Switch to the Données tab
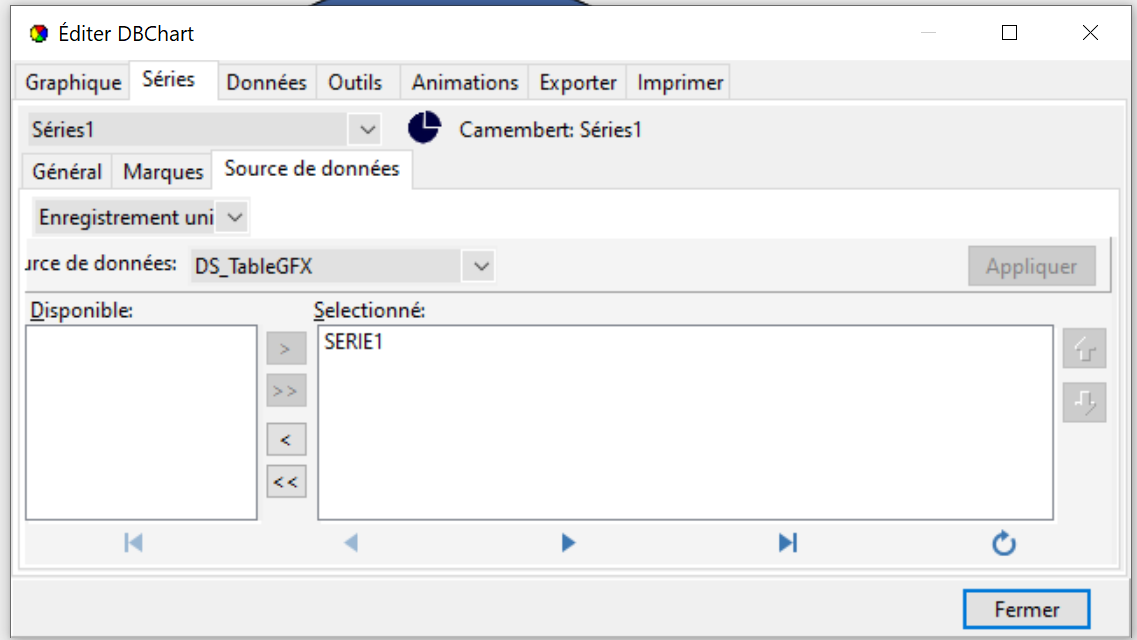 pyautogui.click(x=267, y=83)
